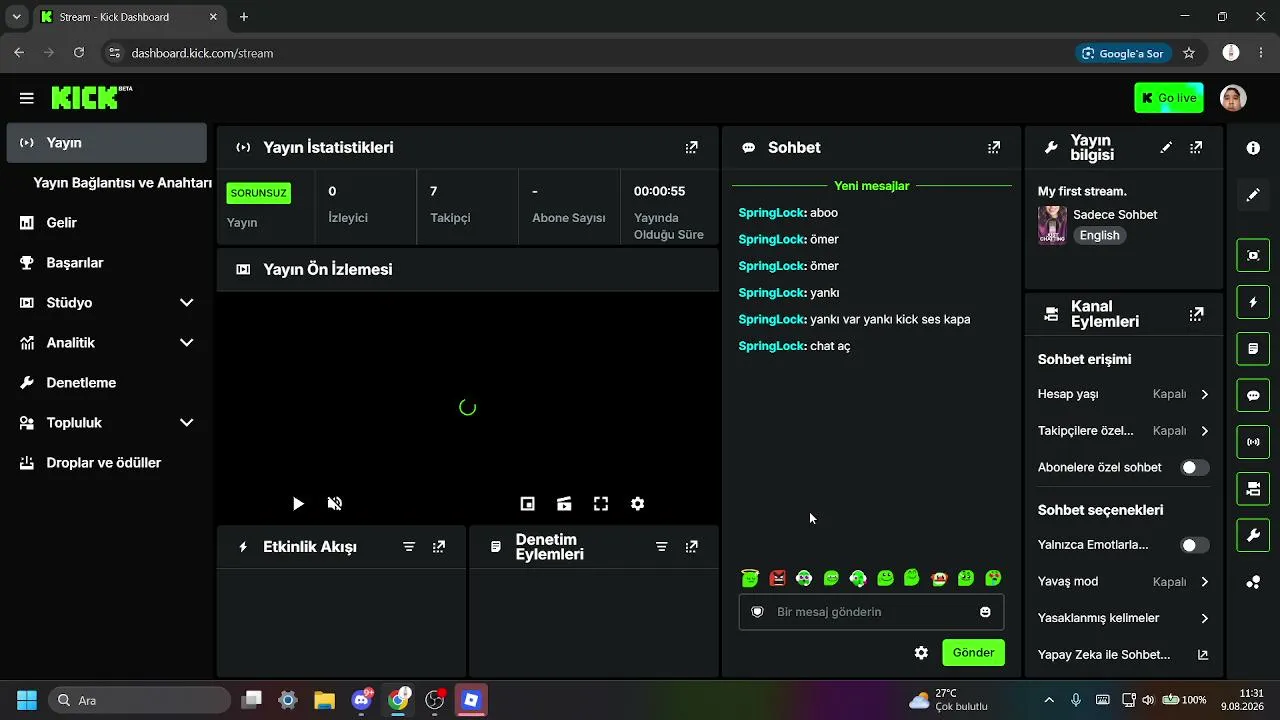Unmute the stream preview audio
Image resolution: width=1280 pixels, height=720 pixels.
tap(335, 504)
